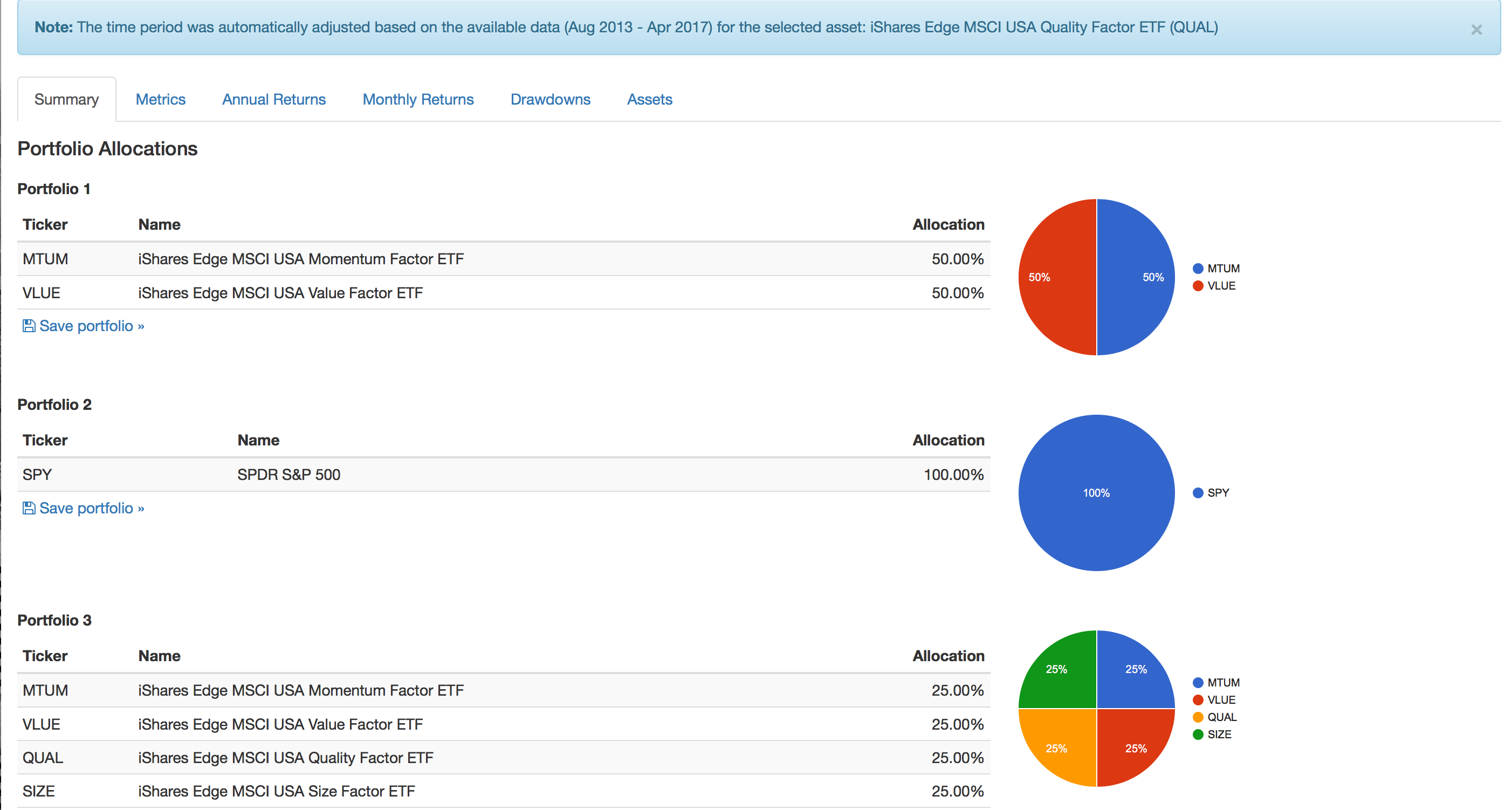This screenshot has height=810, width=1512.
Task: Go to Monthly Returns tab
Action: (418, 99)
